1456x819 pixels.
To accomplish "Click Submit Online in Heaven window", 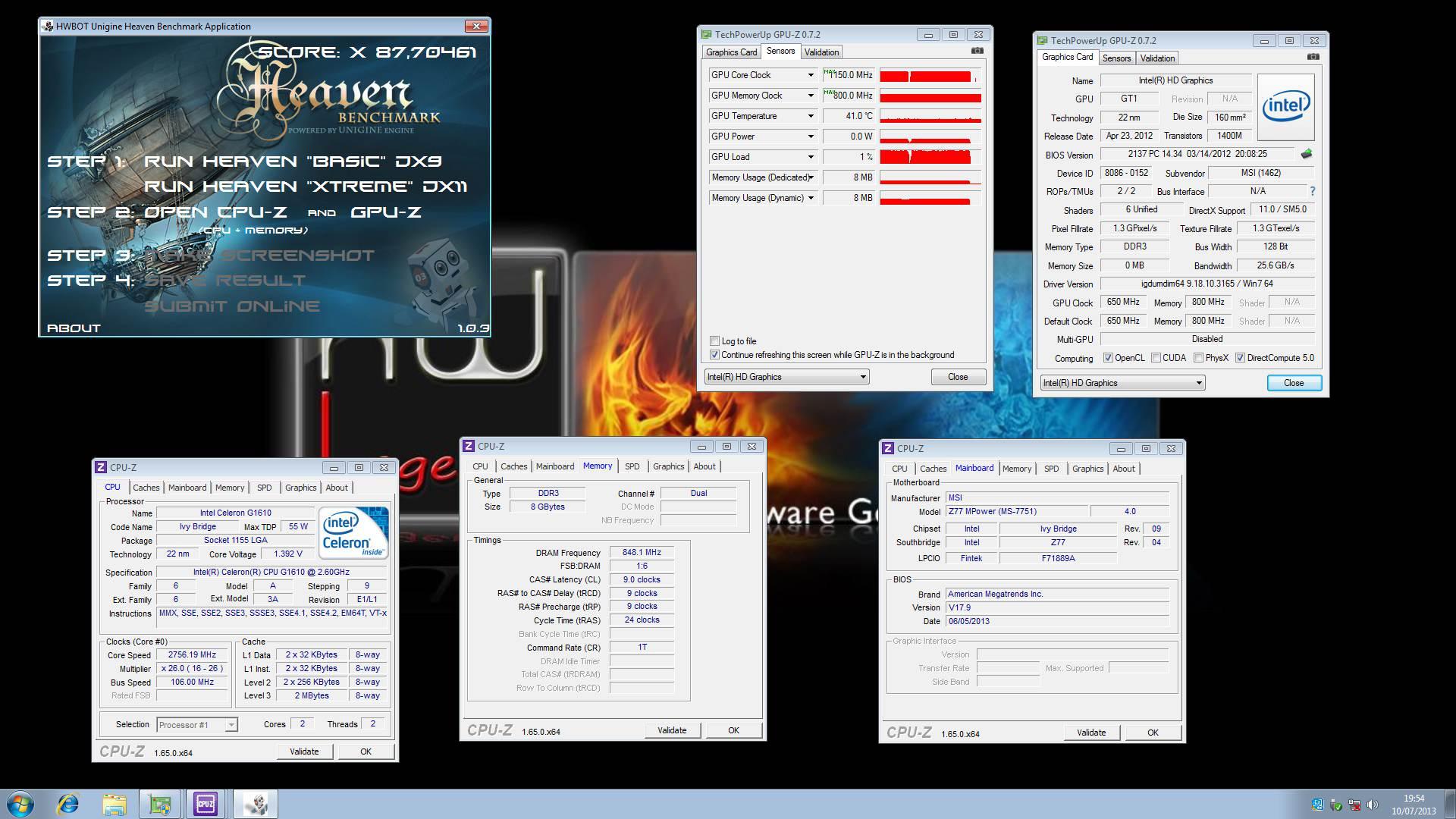I will pyautogui.click(x=232, y=306).
